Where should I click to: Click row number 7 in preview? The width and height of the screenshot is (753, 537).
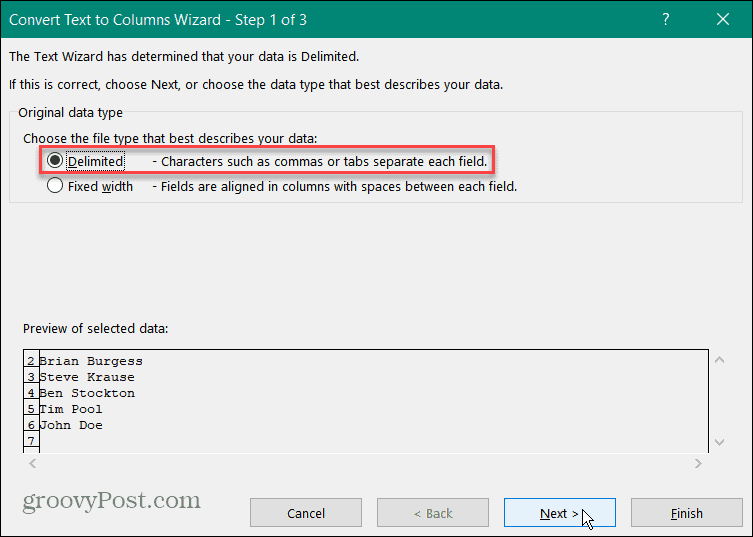[31, 440]
